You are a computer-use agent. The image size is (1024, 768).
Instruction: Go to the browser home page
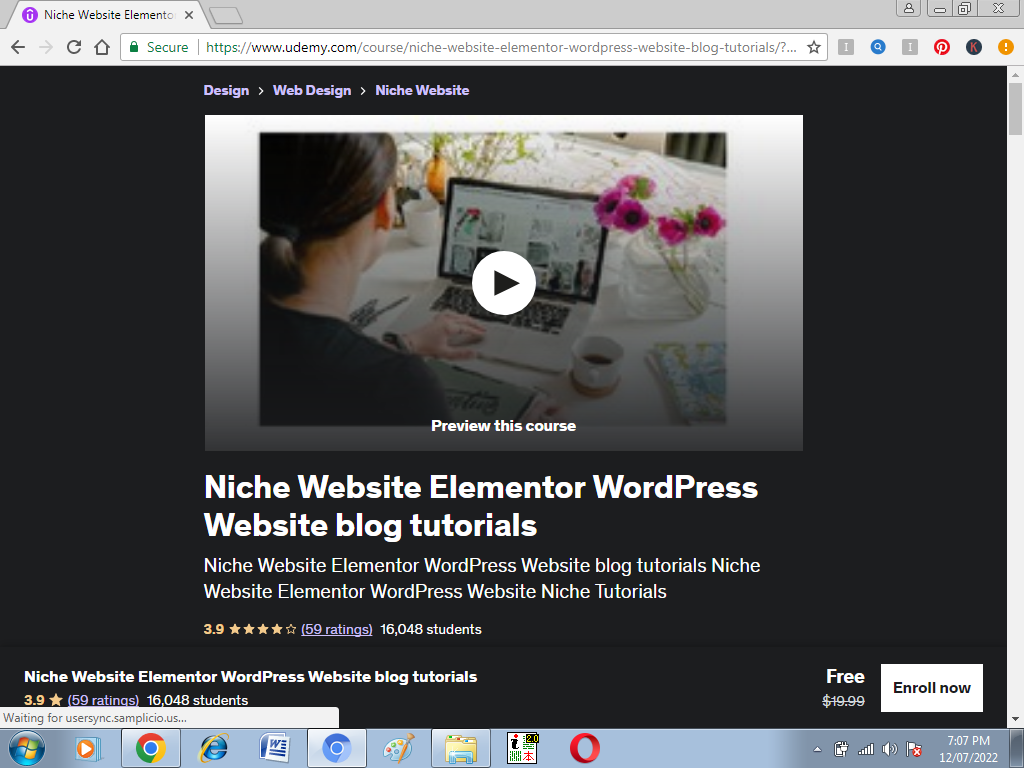click(102, 47)
